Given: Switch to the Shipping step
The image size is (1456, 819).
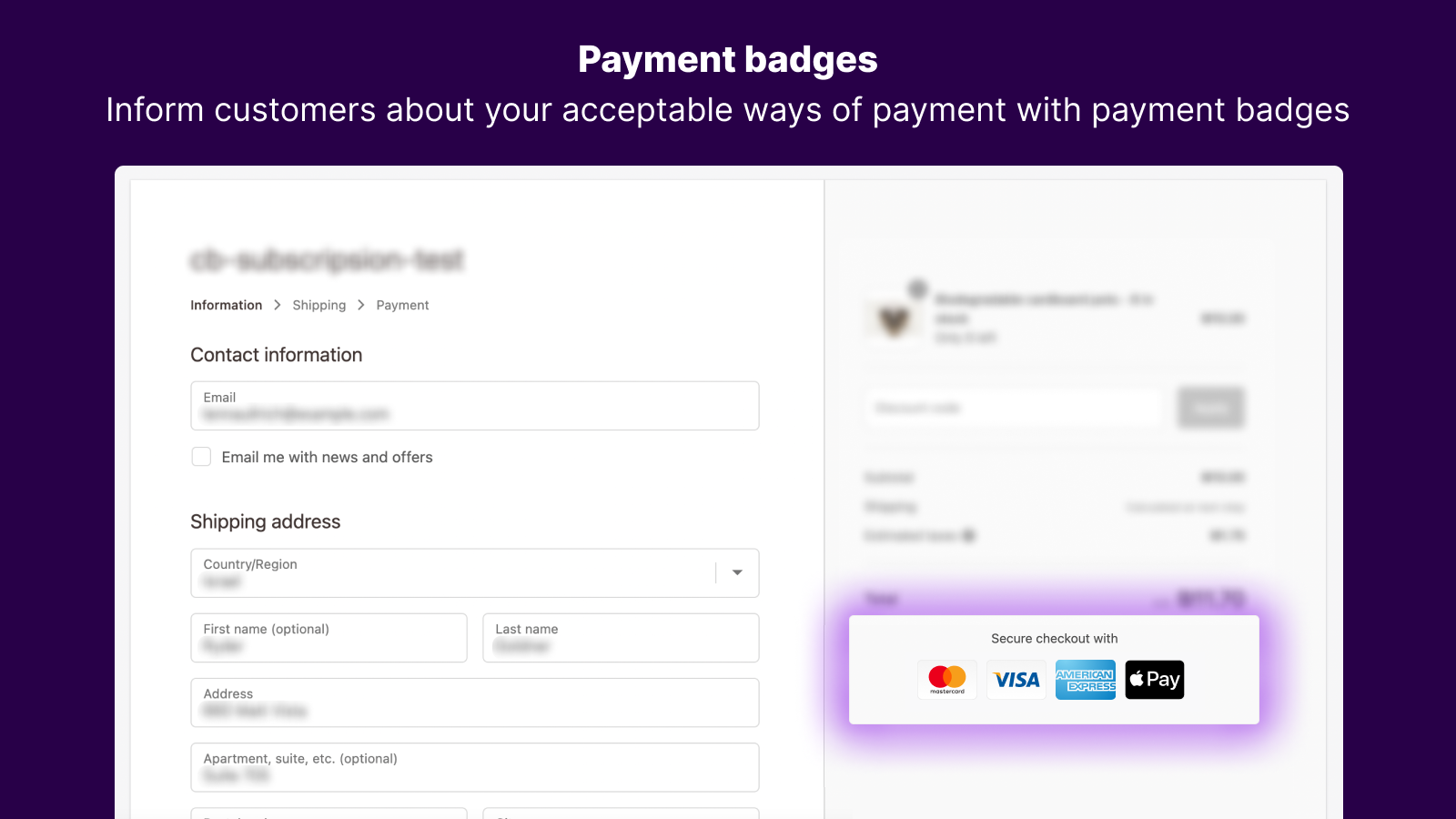Looking at the screenshot, I should tap(319, 305).
